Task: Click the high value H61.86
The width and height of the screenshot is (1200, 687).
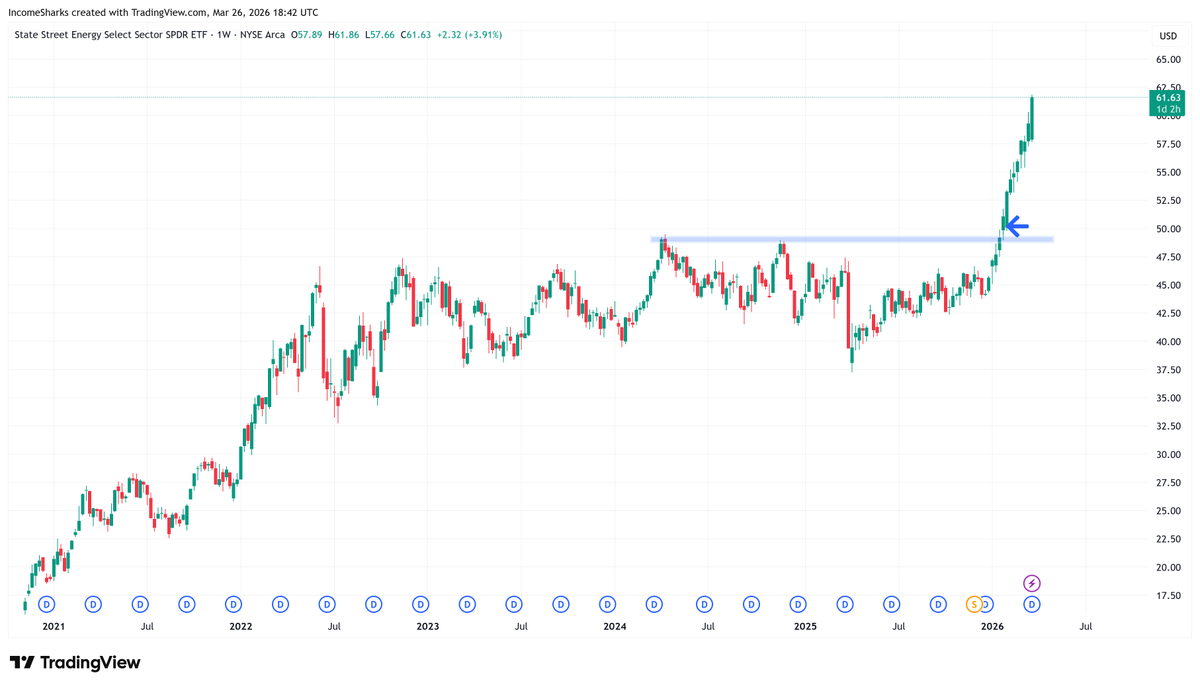Action: click(x=346, y=35)
